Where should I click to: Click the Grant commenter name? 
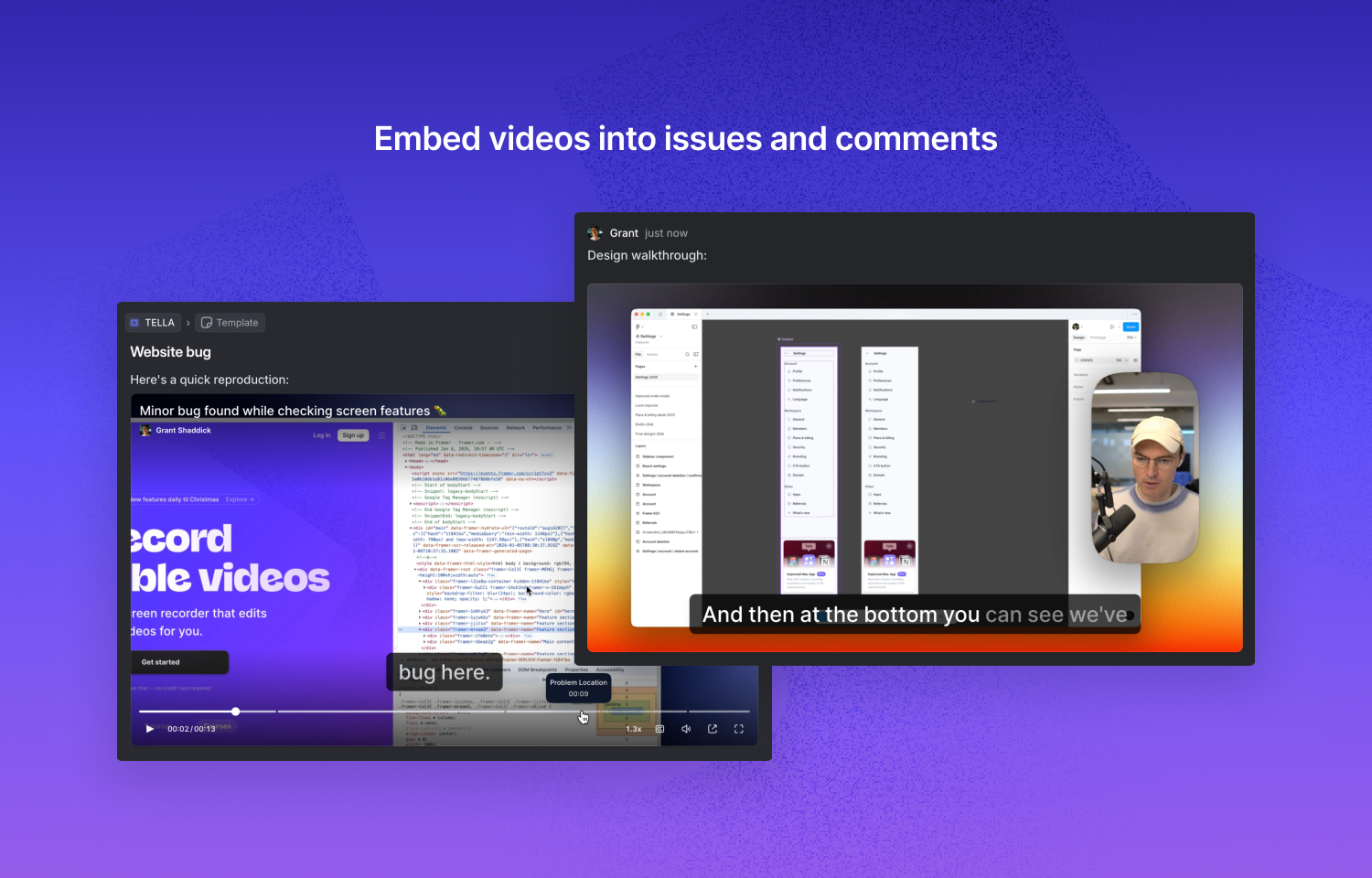(x=624, y=233)
